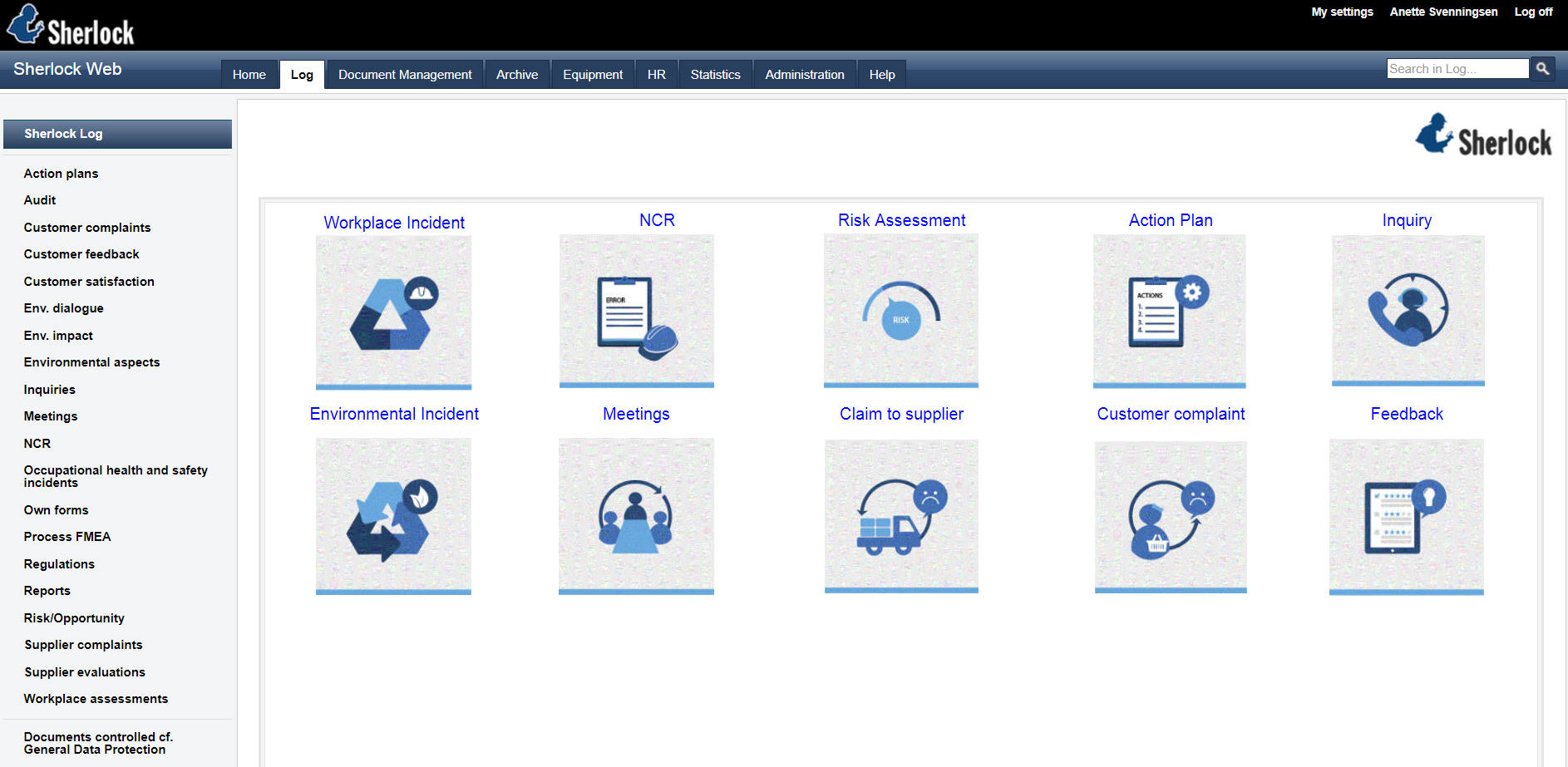Open Regulations in sidebar

59,564
